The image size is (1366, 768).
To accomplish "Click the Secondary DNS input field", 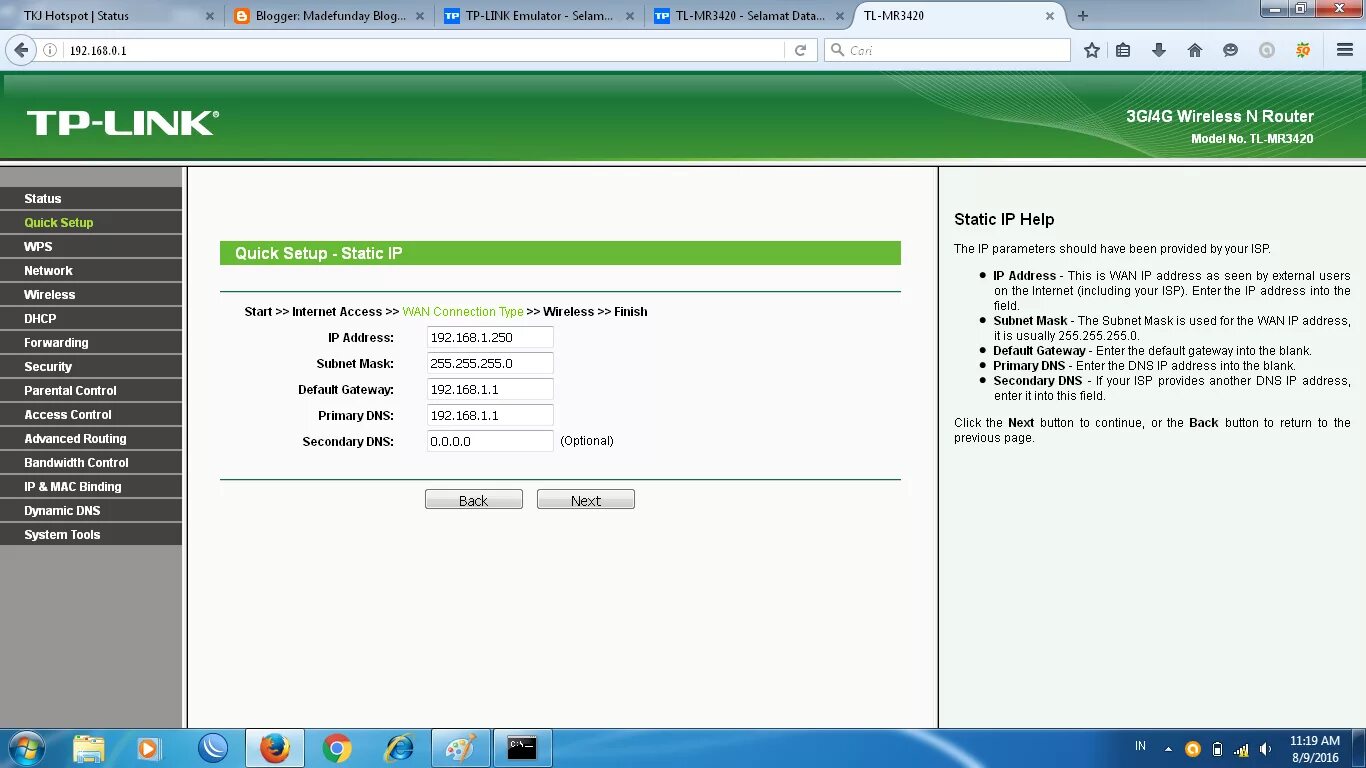I will pos(490,442).
